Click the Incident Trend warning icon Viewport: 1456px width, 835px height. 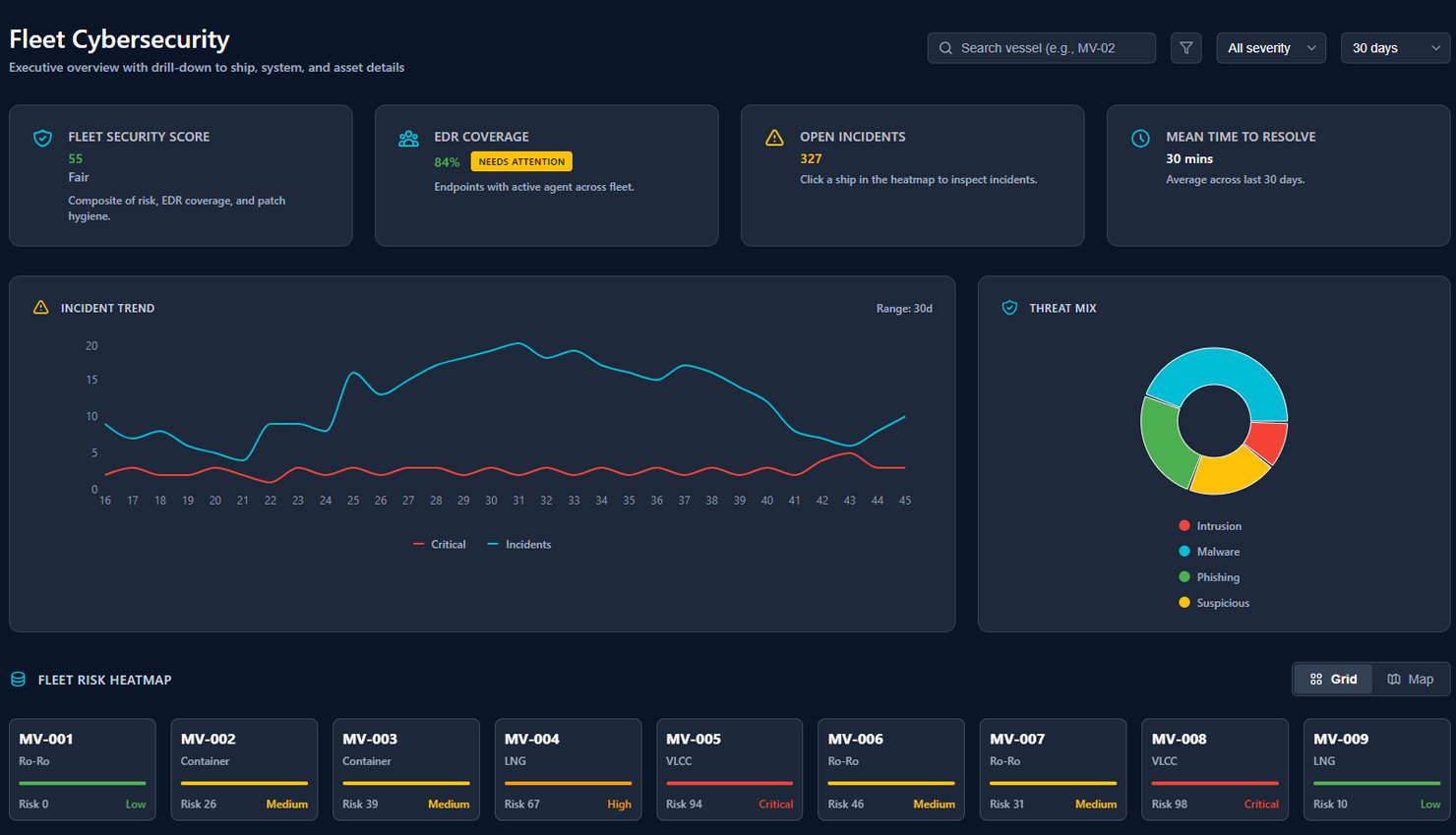point(40,308)
